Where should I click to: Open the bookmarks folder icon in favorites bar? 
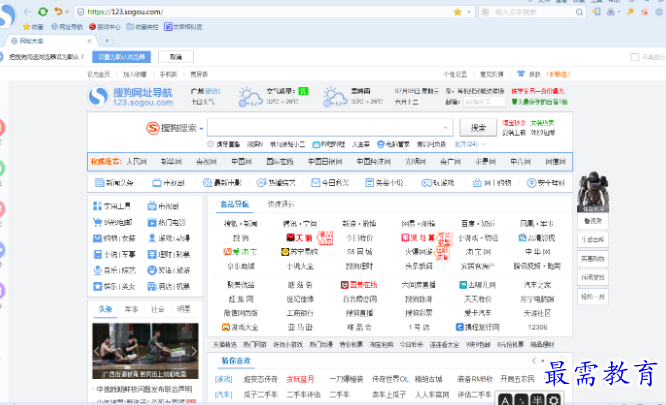coord(130,27)
